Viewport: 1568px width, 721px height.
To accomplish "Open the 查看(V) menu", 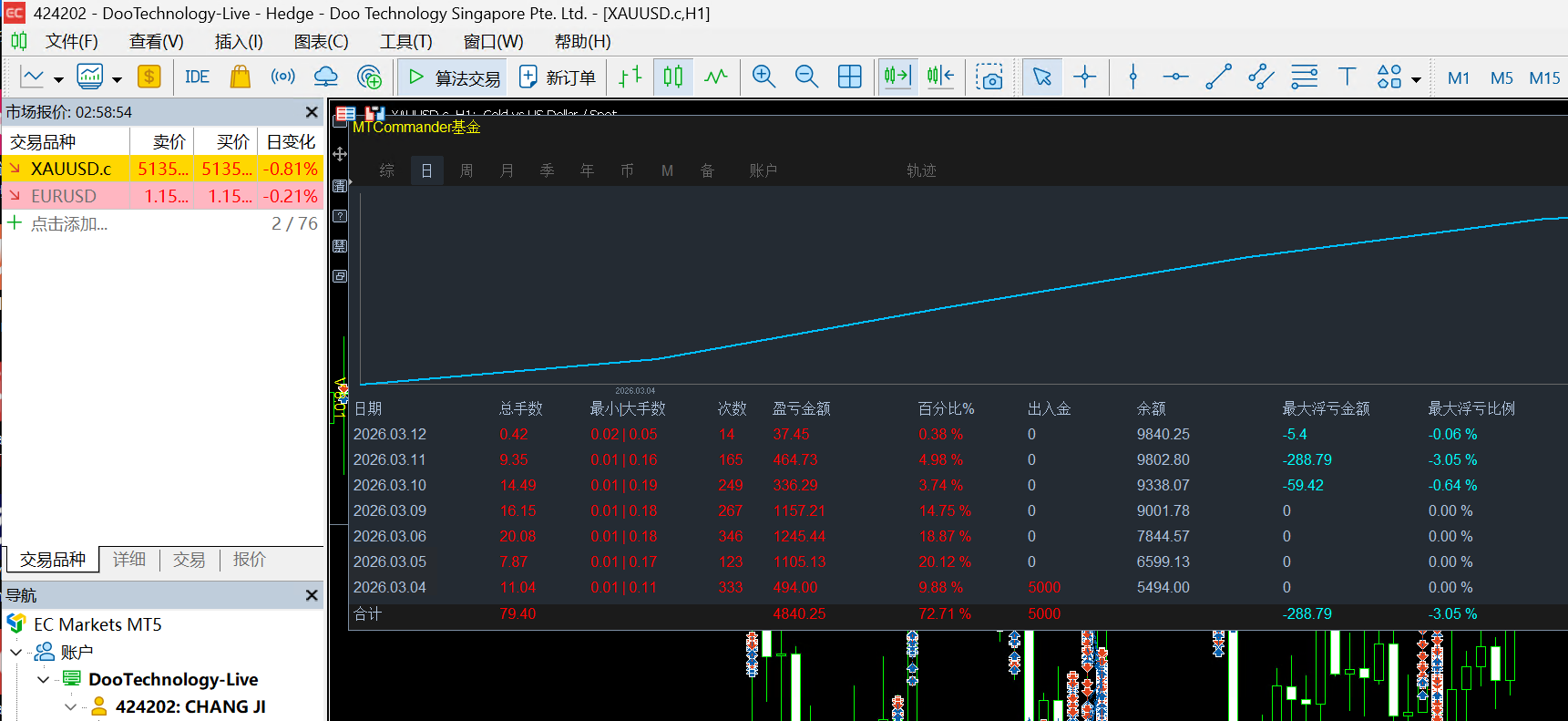I will coord(156,42).
